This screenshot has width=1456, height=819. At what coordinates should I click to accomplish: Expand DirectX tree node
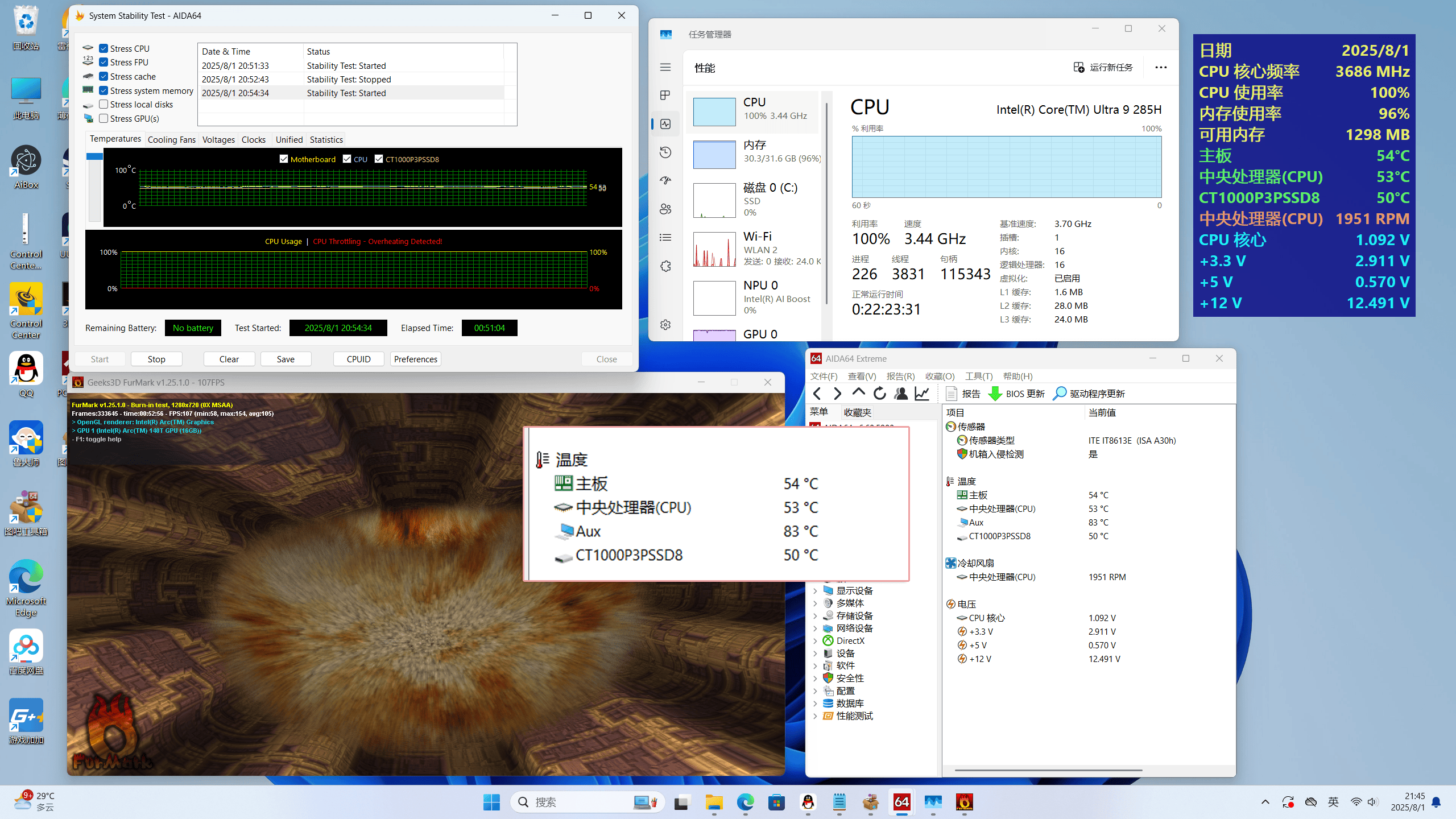(815, 641)
